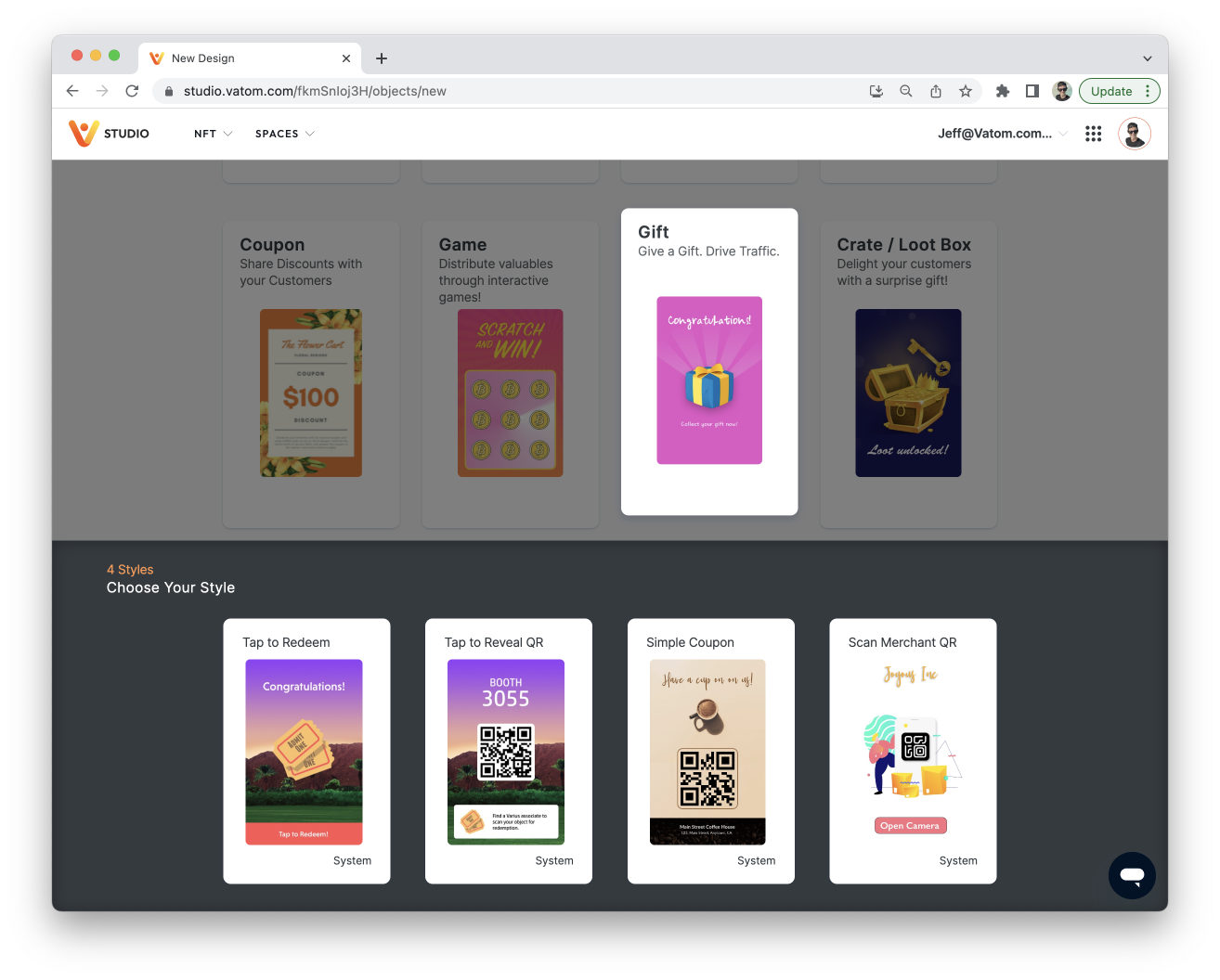Choose the Scan Merchant QR style
This screenshot has height=980, width=1220.
pyautogui.click(x=913, y=751)
